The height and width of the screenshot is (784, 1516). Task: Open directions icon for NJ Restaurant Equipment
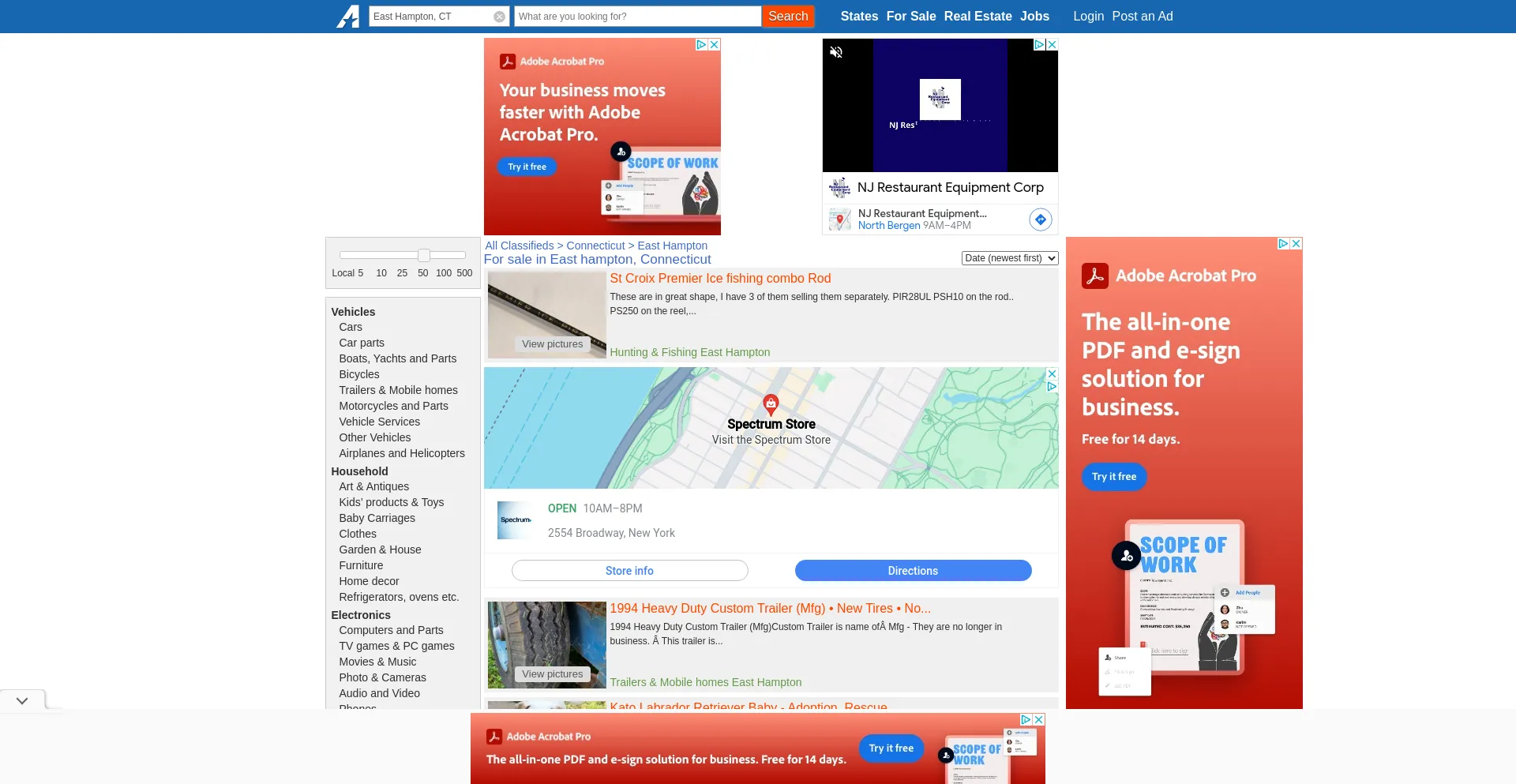1041,219
